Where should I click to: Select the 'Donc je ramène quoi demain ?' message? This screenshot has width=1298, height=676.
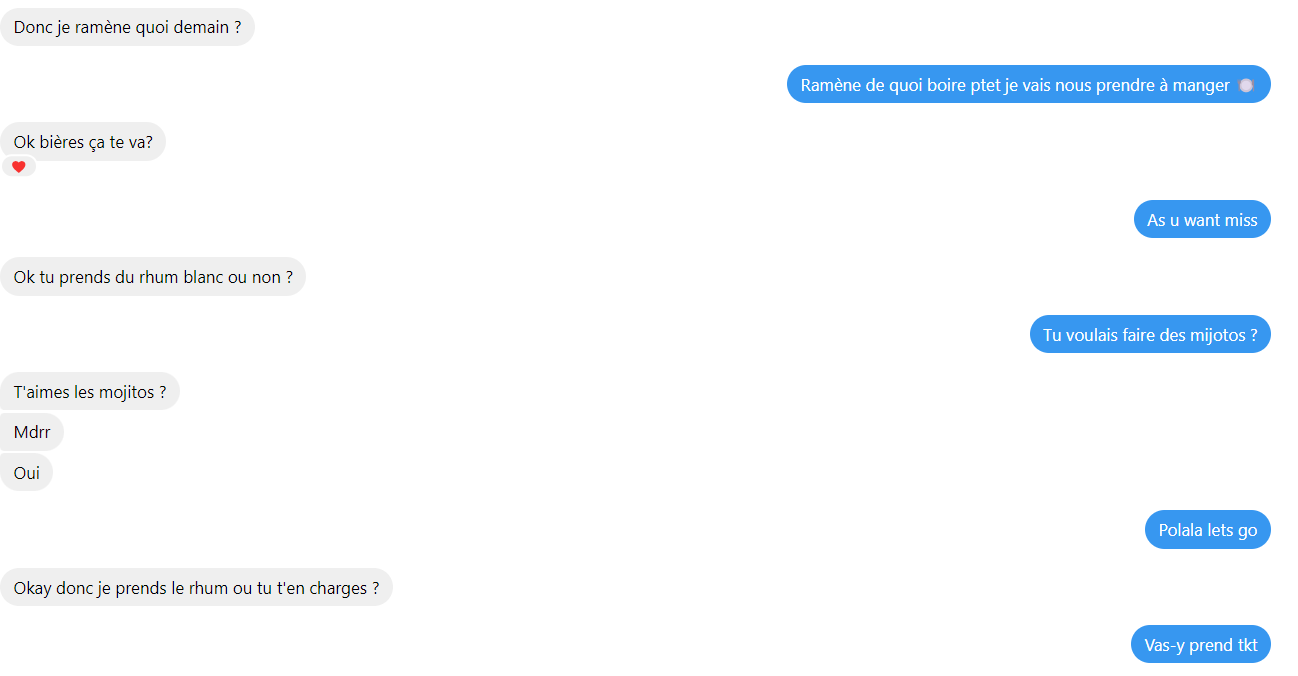pos(127,27)
